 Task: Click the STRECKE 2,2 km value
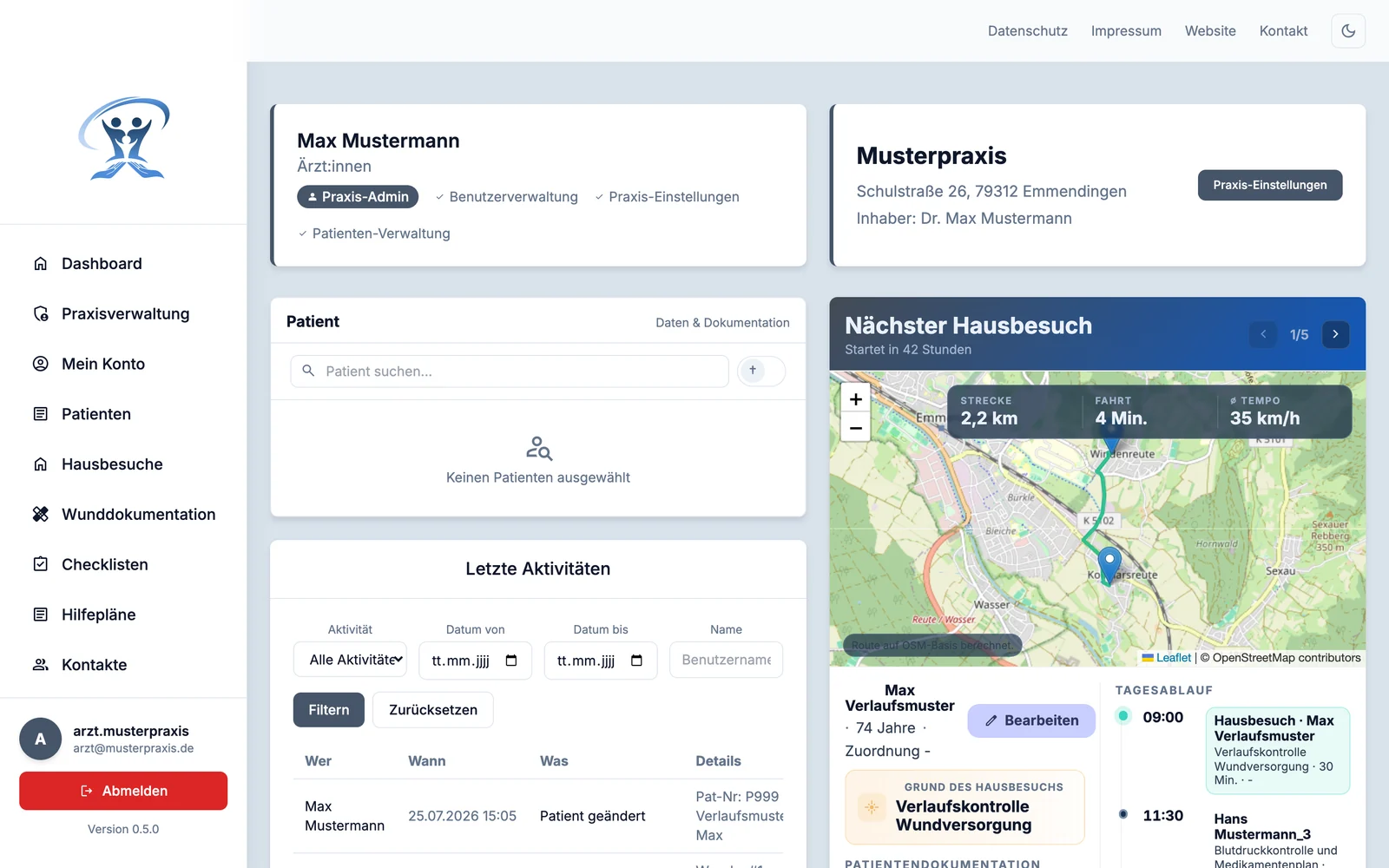tap(989, 418)
